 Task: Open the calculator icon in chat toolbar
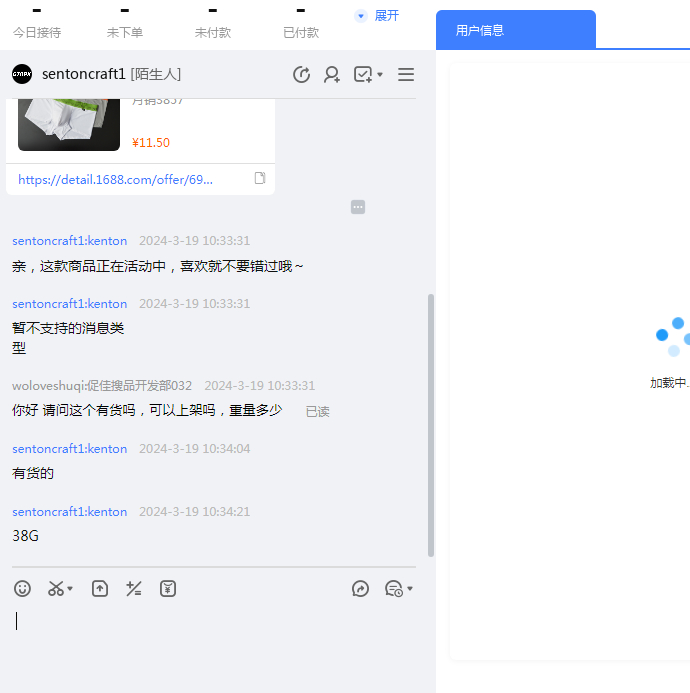pyautogui.click(x=133, y=589)
